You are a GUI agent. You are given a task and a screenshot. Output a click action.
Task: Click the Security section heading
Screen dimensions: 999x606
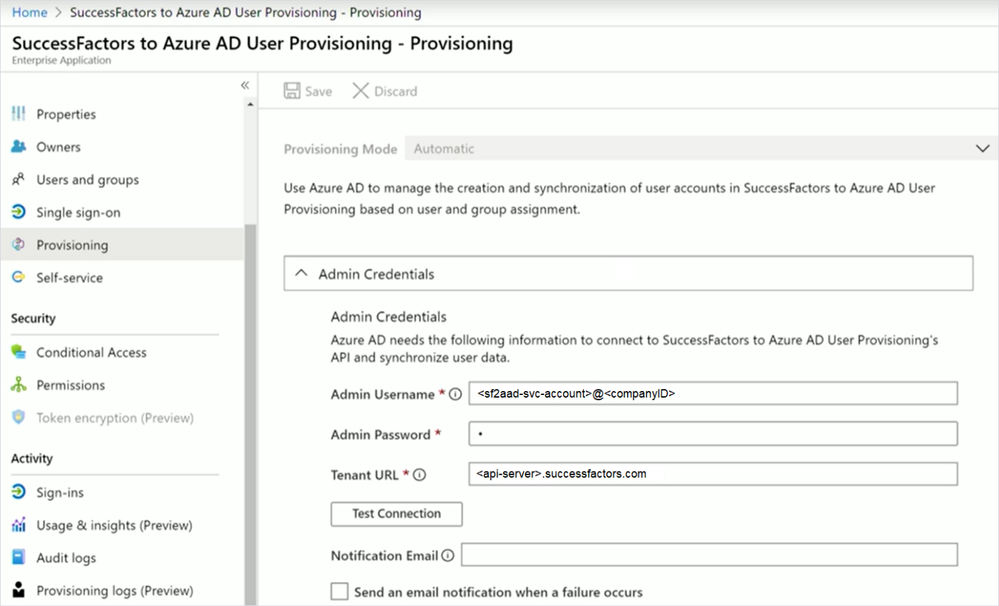pyautogui.click(x=33, y=318)
